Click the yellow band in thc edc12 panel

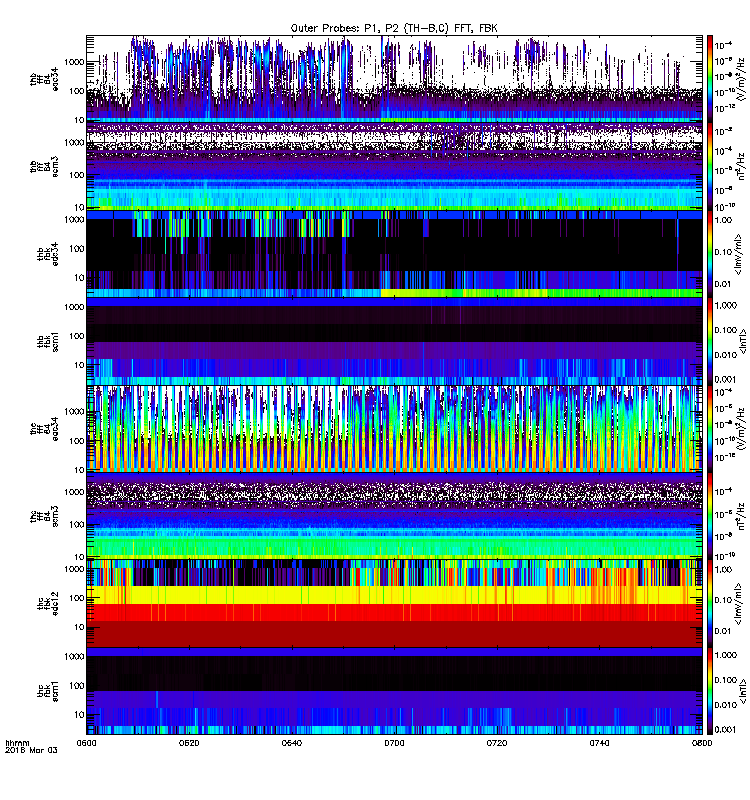click(x=394, y=595)
